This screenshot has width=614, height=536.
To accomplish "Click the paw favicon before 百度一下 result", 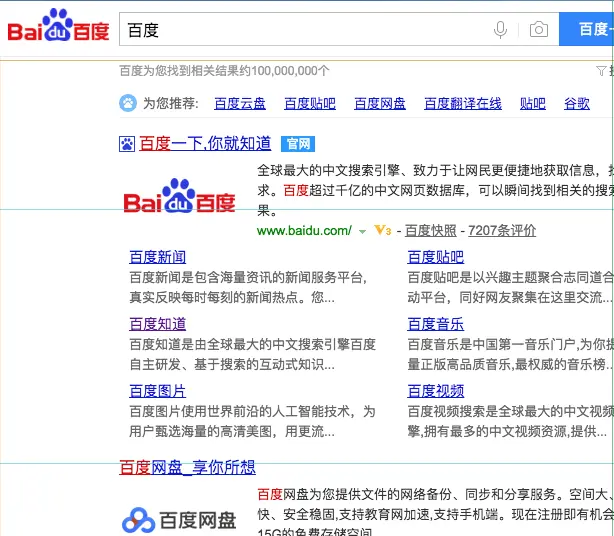I will (x=127, y=144).
